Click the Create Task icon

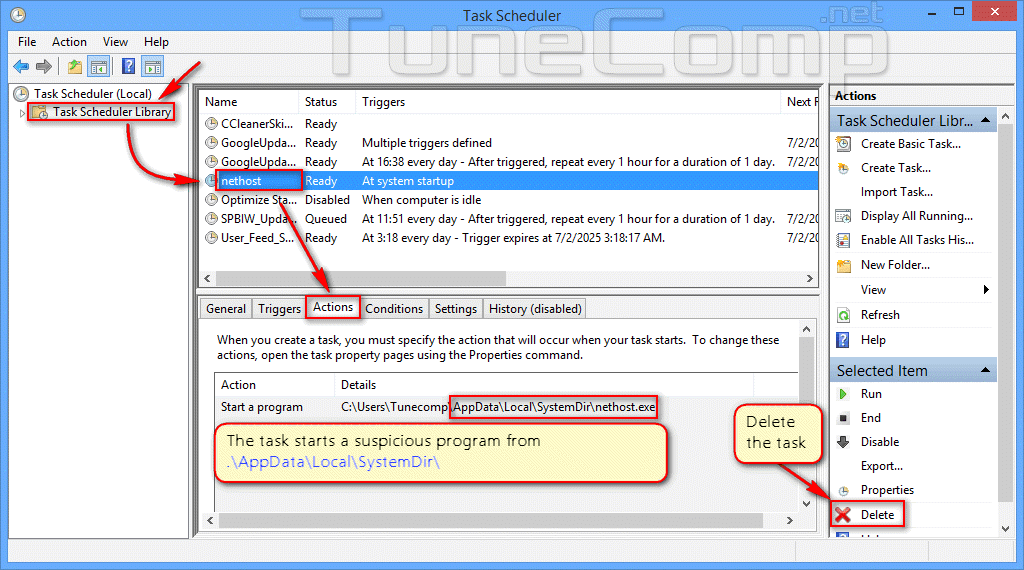844,168
